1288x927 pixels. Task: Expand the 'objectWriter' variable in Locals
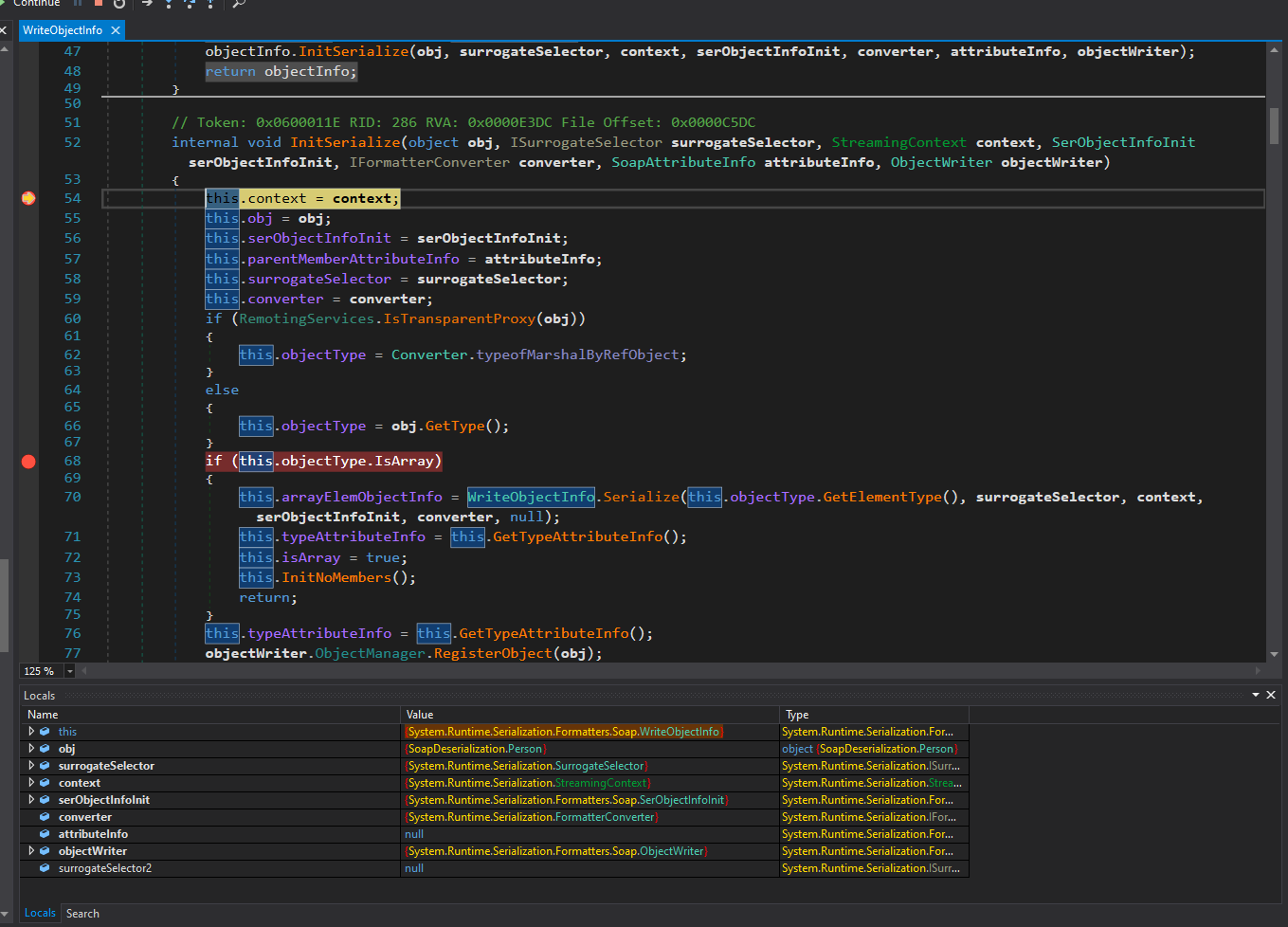(x=31, y=851)
